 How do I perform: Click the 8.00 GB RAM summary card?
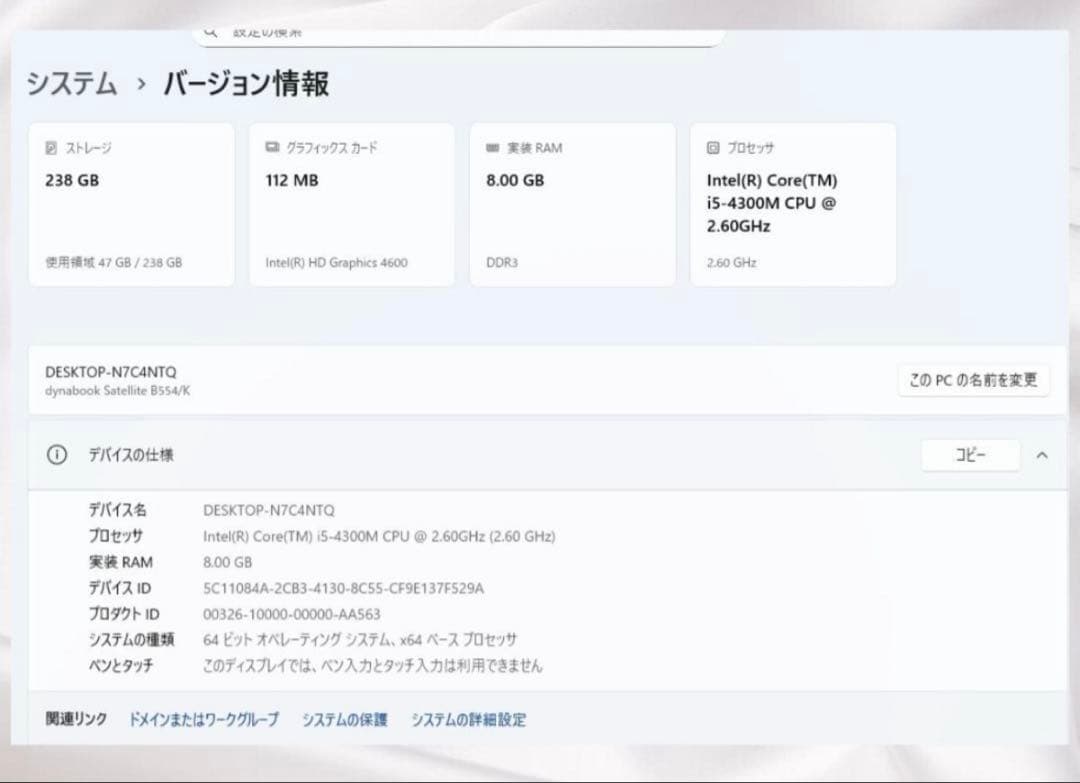pyautogui.click(x=572, y=204)
